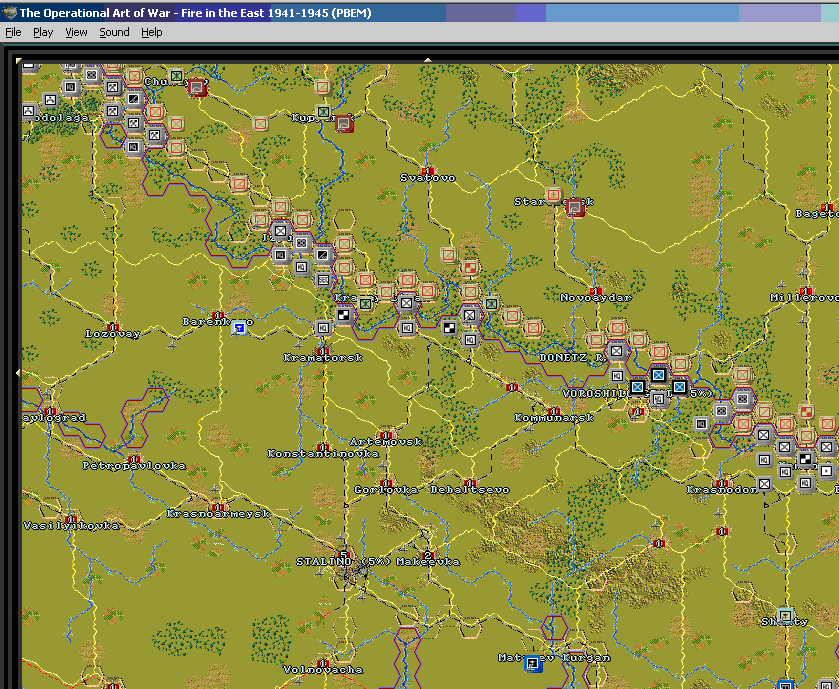Click the Debaltsevo town label
The image size is (839, 689).
point(470,489)
